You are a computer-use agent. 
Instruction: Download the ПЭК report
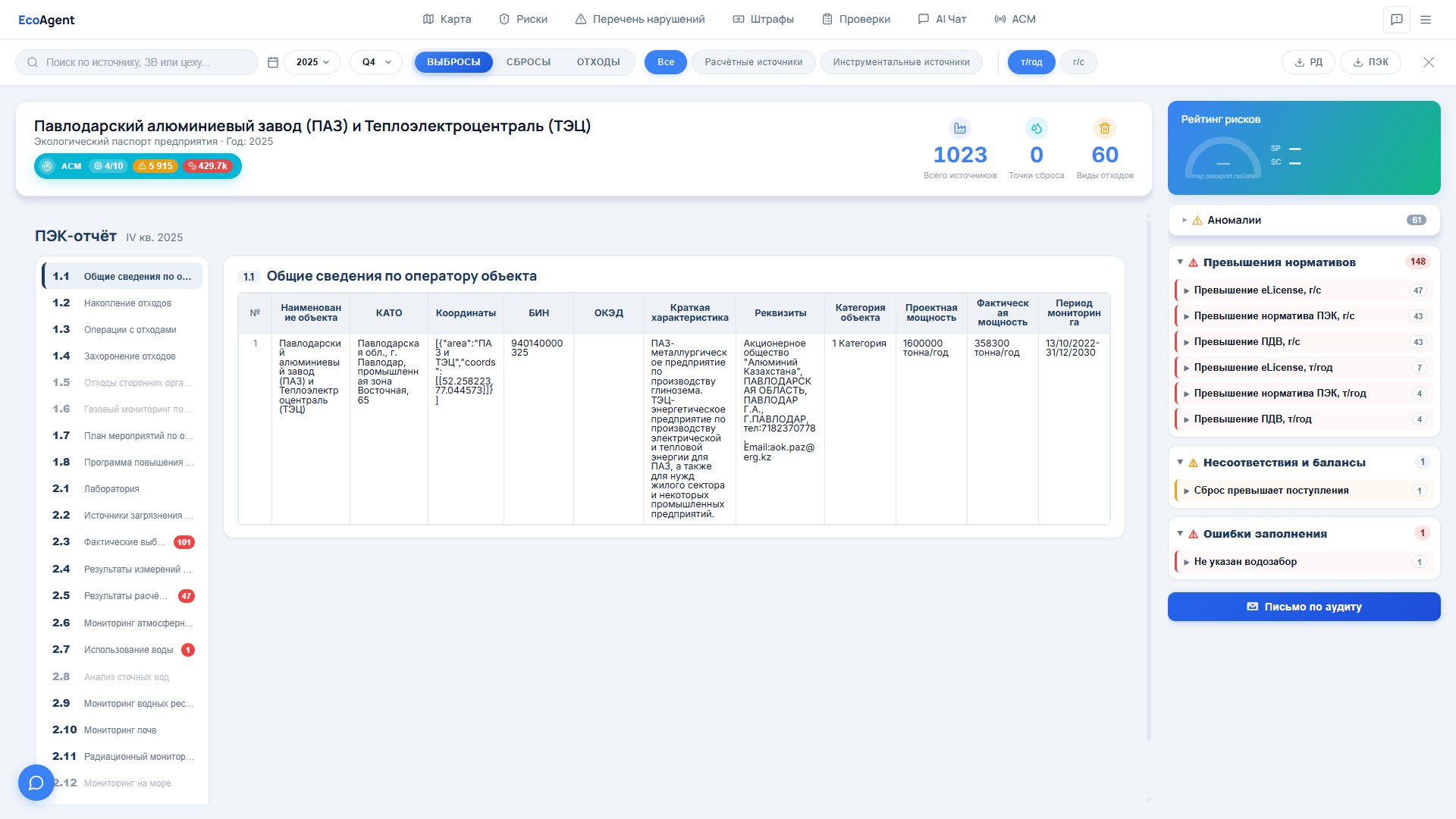coord(1370,62)
